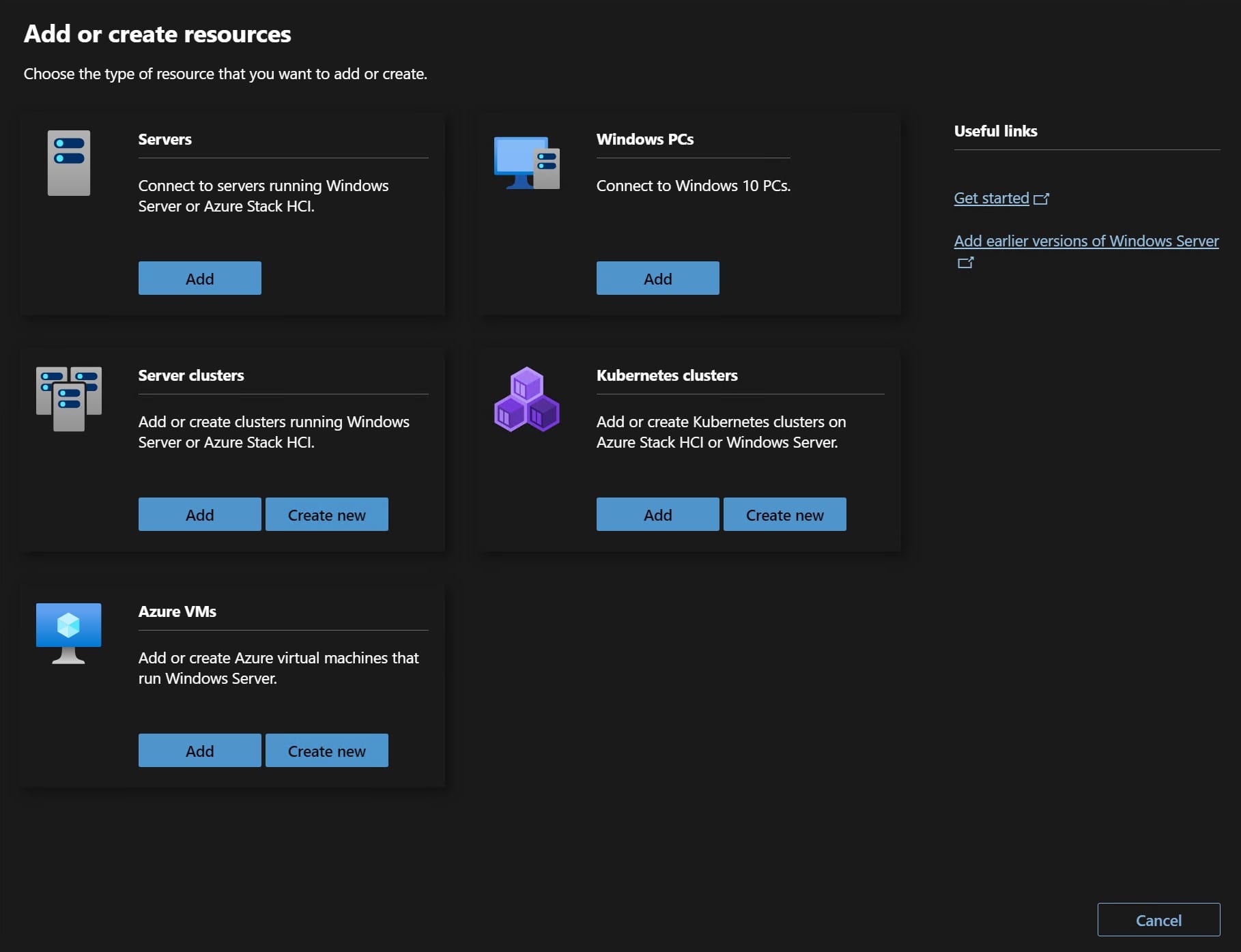Click external-link icon below Add earlier versions link
1241x952 pixels.
(965, 262)
